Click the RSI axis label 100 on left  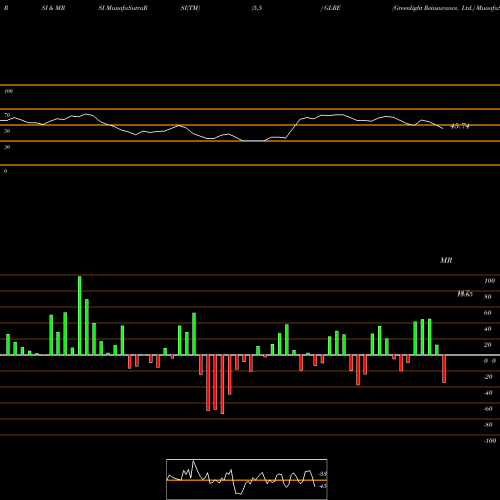click(8, 91)
